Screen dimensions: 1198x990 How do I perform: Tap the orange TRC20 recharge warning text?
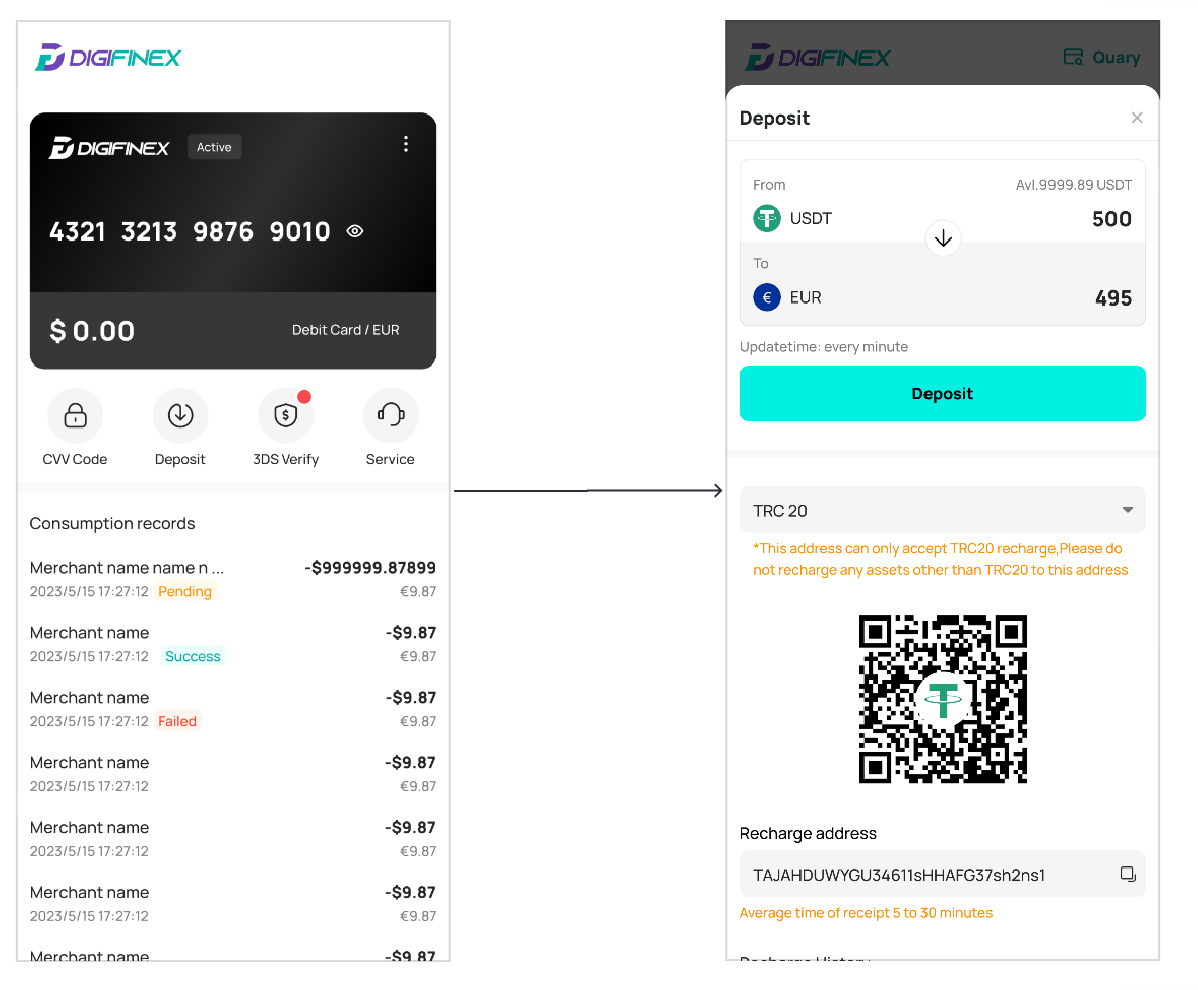941,559
